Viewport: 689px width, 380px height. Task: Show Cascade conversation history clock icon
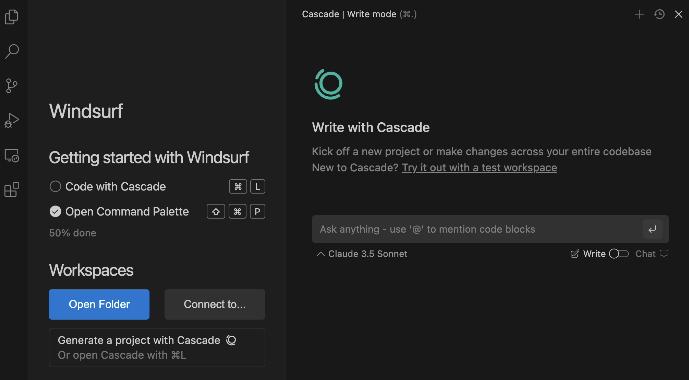(x=659, y=14)
